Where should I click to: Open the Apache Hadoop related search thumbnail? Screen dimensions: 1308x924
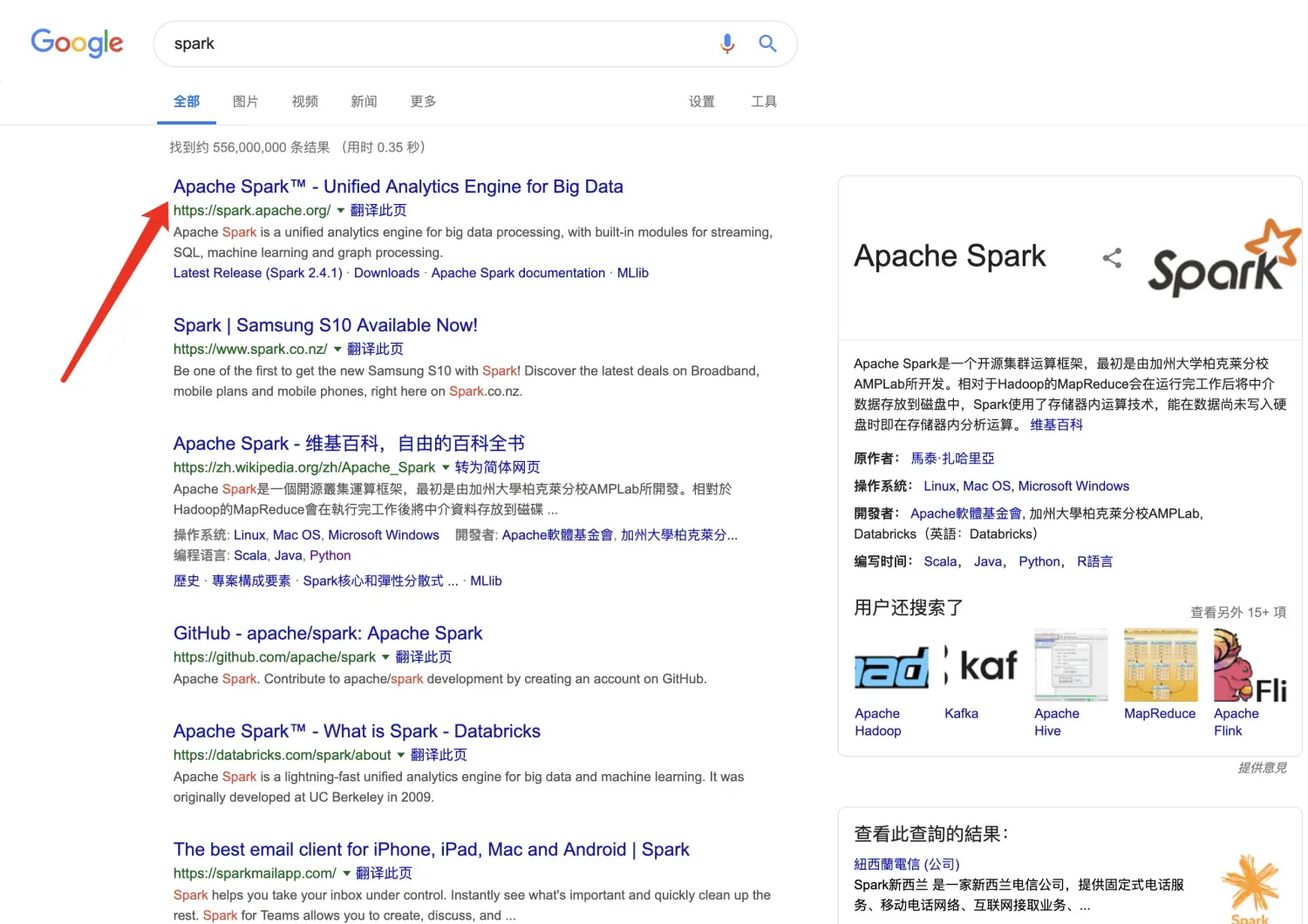click(892, 666)
